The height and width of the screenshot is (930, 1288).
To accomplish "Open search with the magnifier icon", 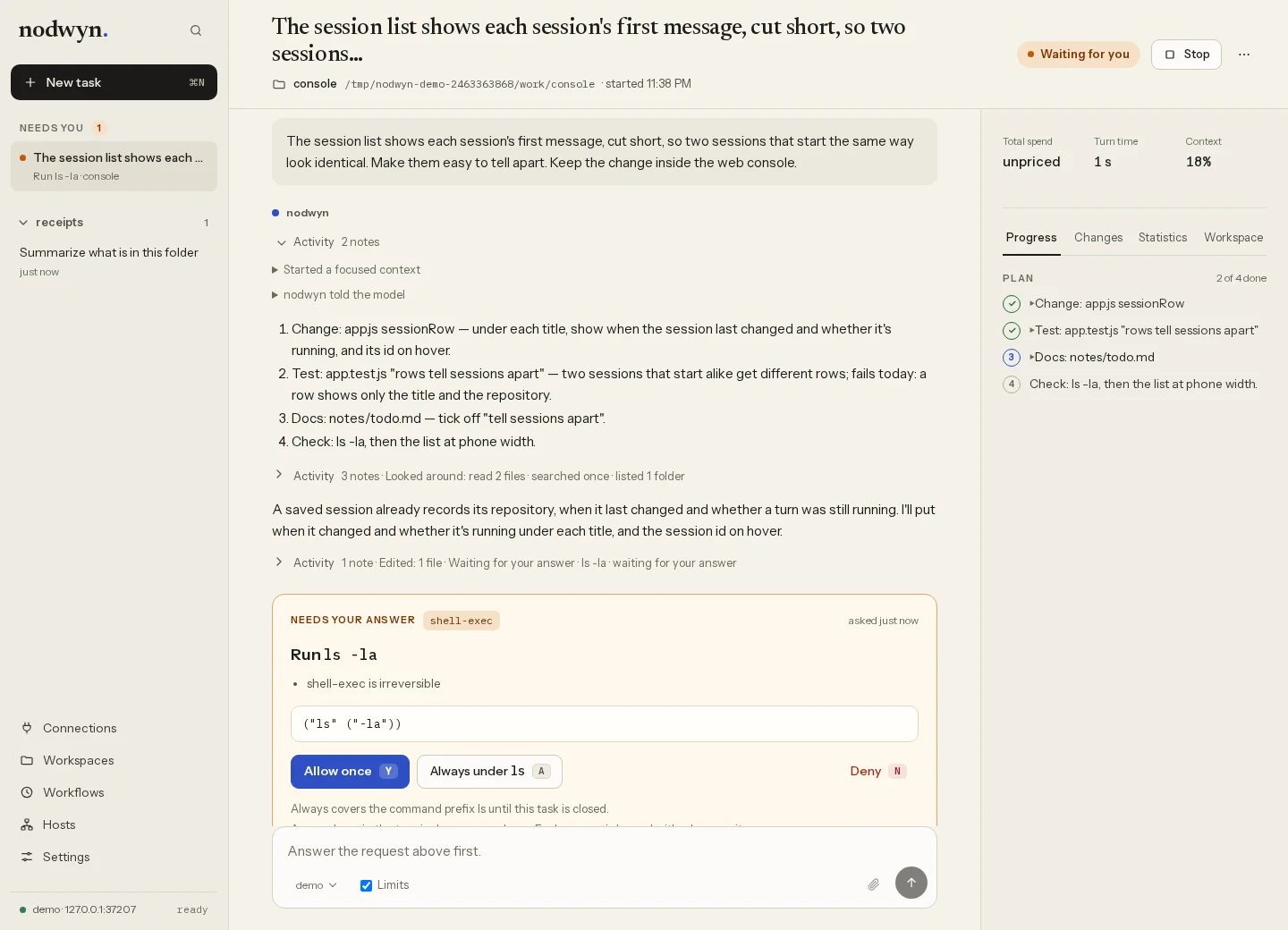I will 196,30.
